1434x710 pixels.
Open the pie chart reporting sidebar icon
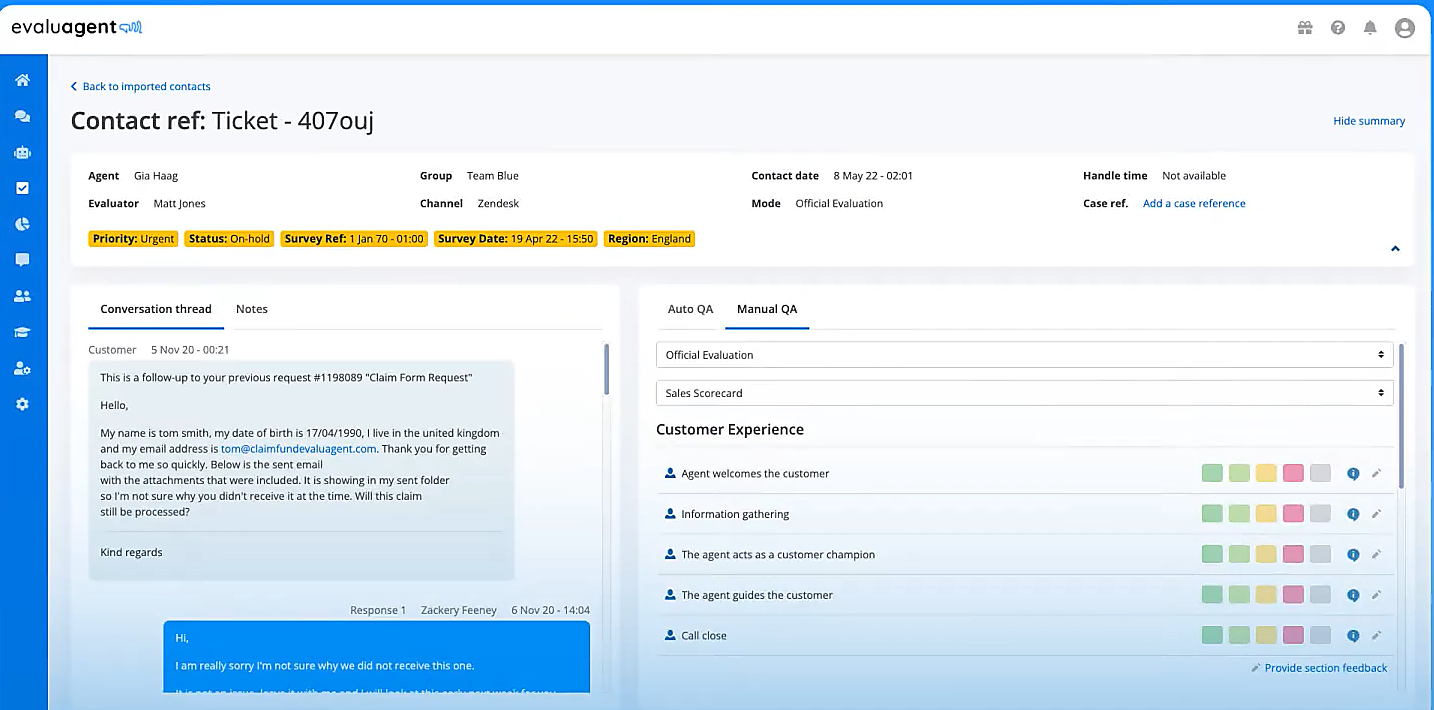pyautogui.click(x=22, y=224)
